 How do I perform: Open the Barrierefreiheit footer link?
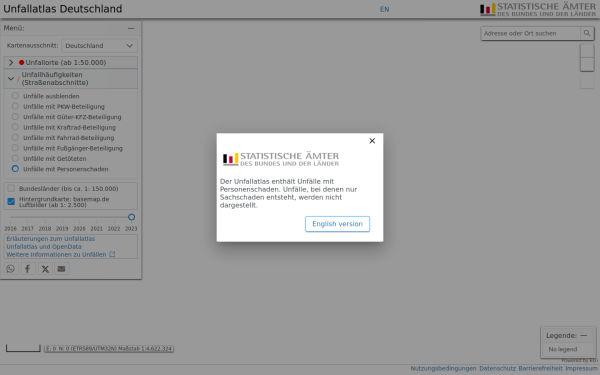coord(540,368)
